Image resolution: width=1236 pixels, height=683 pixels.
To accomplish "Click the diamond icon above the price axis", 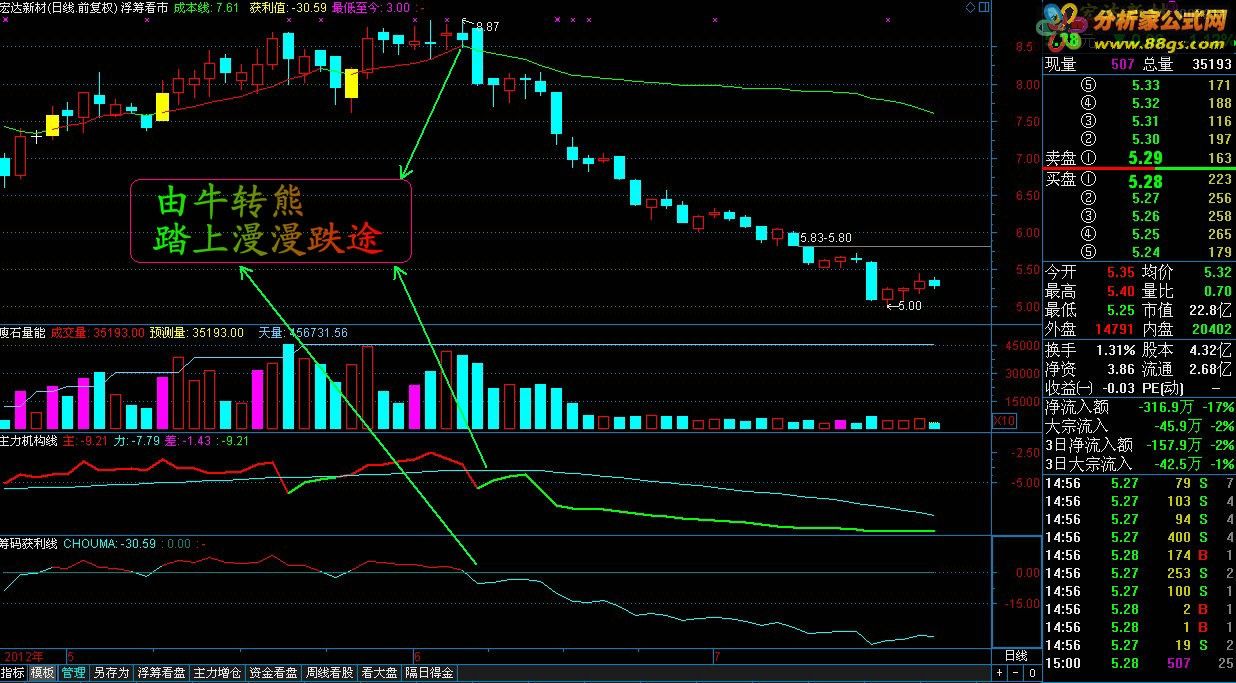I will click(x=970, y=7).
